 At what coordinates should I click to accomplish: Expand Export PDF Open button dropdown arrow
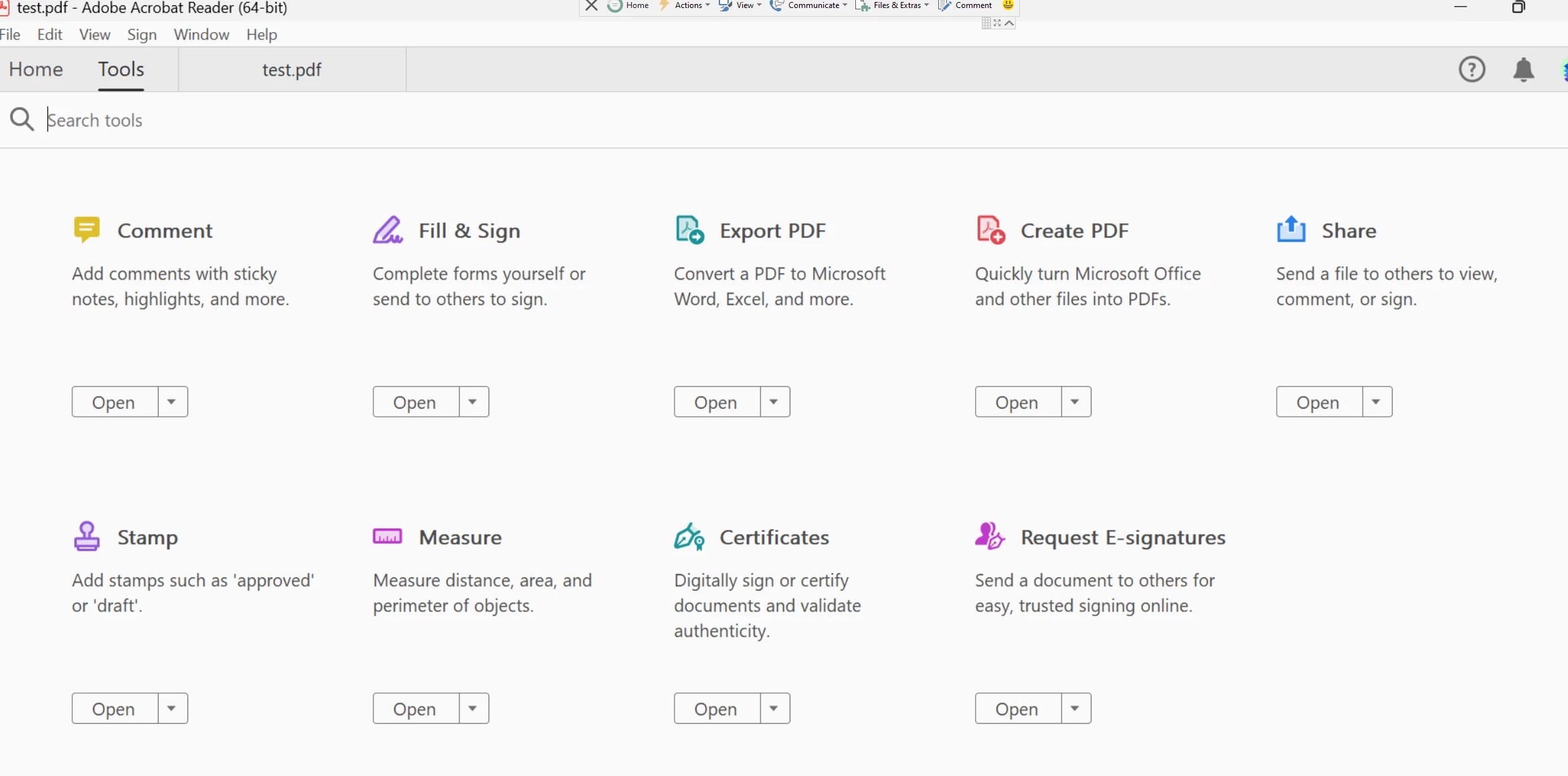click(774, 402)
